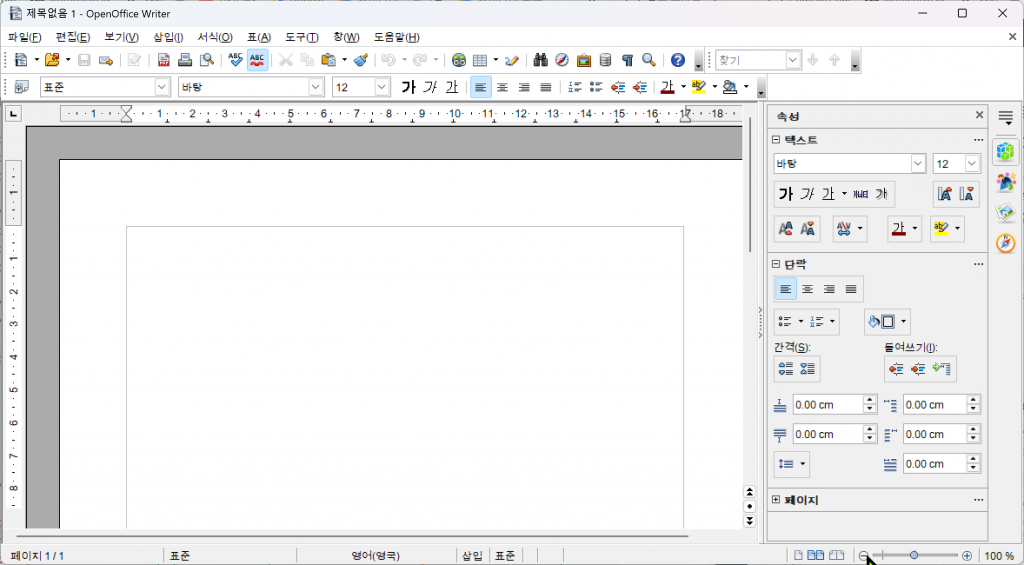The width and height of the screenshot is (1024, 565).
Task: Open font color dropdown arrow in toolbar
Action: click(x=683, y=87)
